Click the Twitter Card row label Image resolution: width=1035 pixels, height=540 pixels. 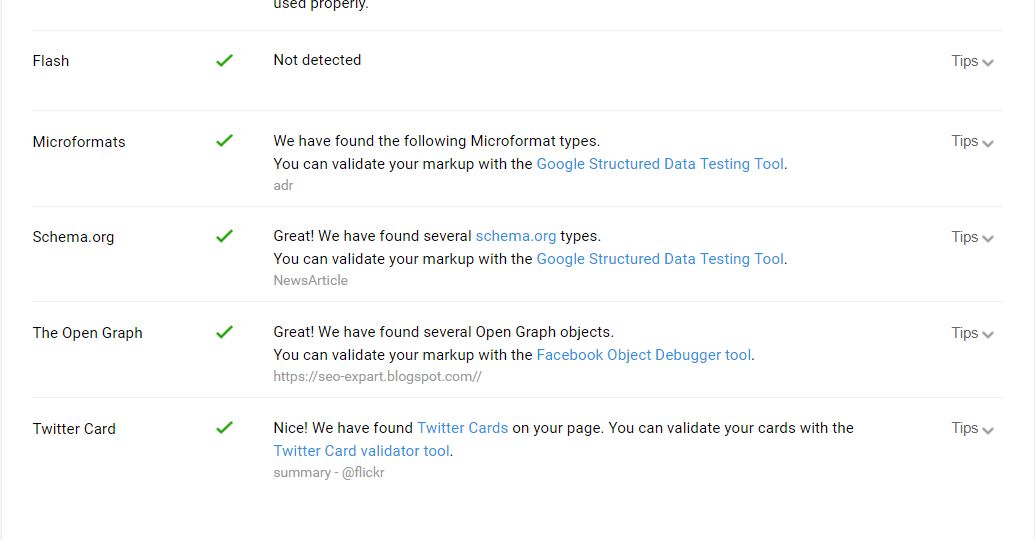click(74, 429)
